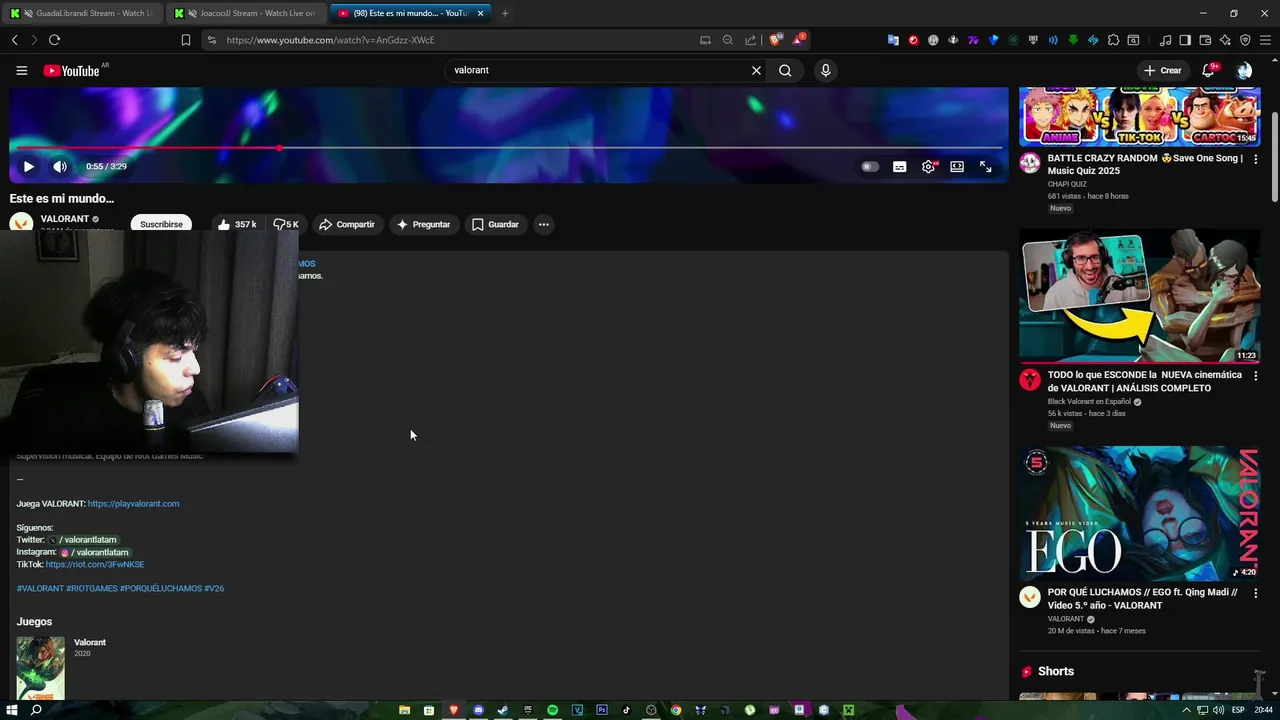This screenshot has height=720, width=1280.
Task: Subscribe to the VALORANT channel
Action: coord(161,224)
